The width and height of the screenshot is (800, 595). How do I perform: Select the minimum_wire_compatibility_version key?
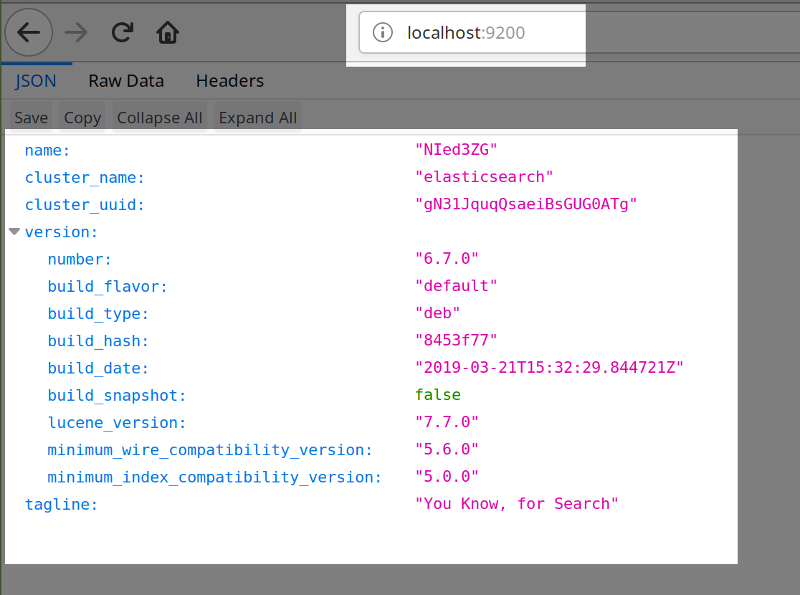click(x=210, y=450)
